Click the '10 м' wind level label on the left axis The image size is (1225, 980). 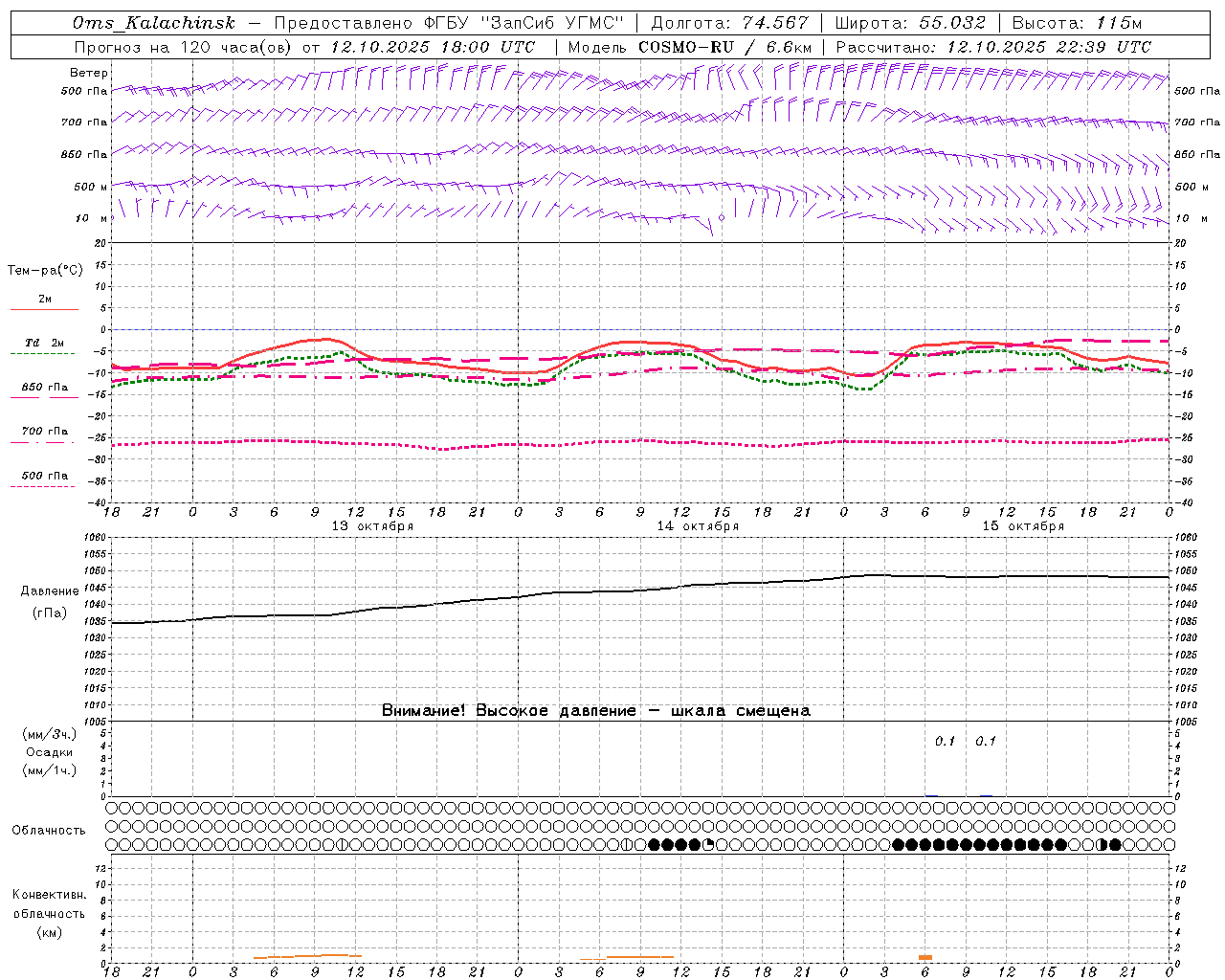(x=92, y=218)
